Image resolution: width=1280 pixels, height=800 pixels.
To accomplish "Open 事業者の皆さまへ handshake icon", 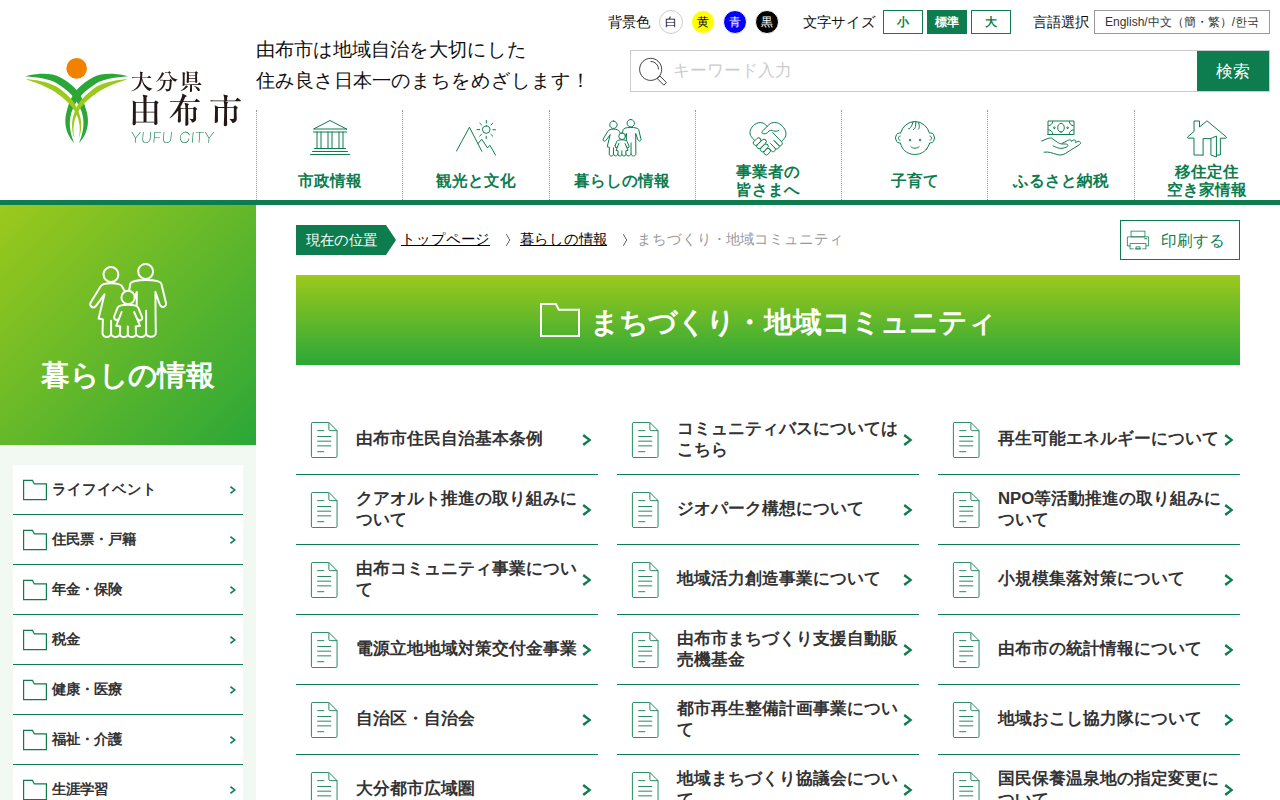I will click(x=768, y=138).
